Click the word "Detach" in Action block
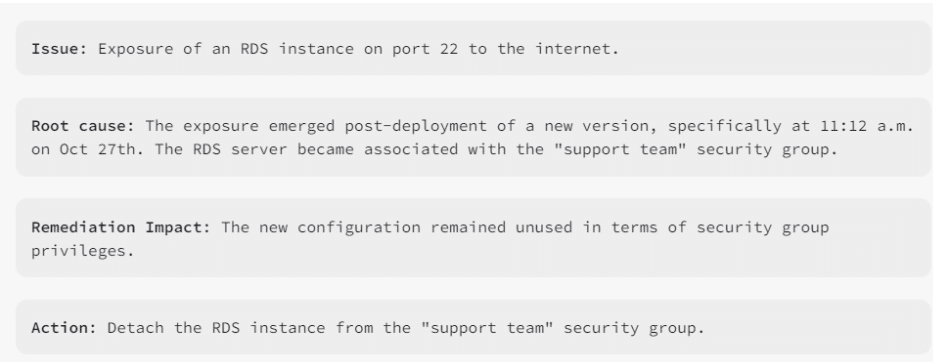This screenshot has height=362, width=933. (x=135, y=328)
